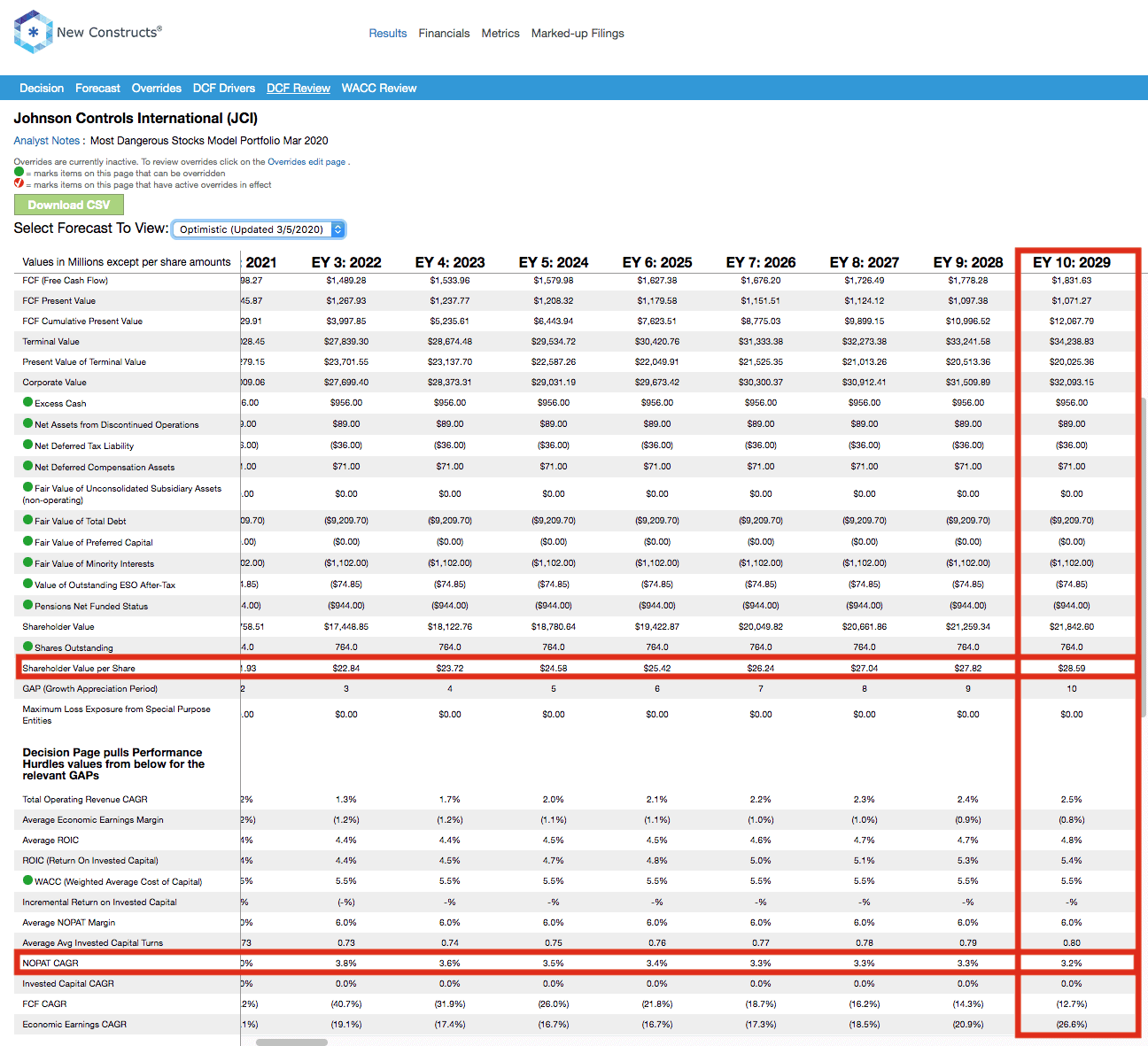Click green dot beside Value of Outstanding ESO After-Tax
This screenshot has height=1046, width=1148.
(28, 584)
